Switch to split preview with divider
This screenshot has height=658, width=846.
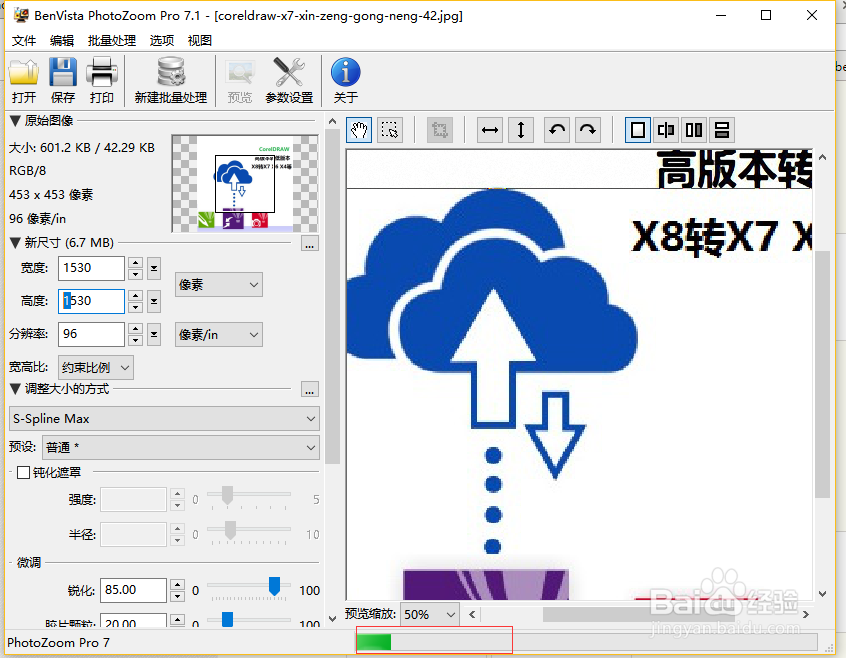coord(666,130)
